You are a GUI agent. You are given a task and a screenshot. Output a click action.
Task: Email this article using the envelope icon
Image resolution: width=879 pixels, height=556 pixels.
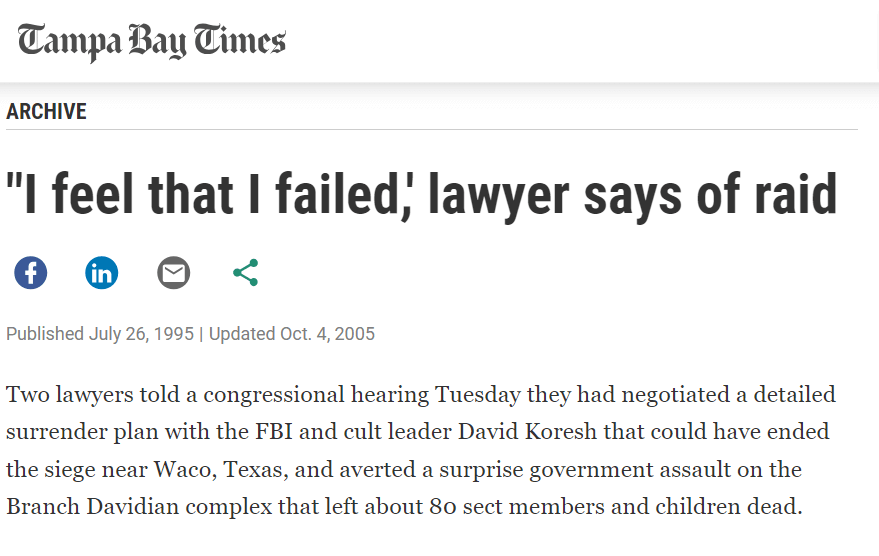coord(173,272)
